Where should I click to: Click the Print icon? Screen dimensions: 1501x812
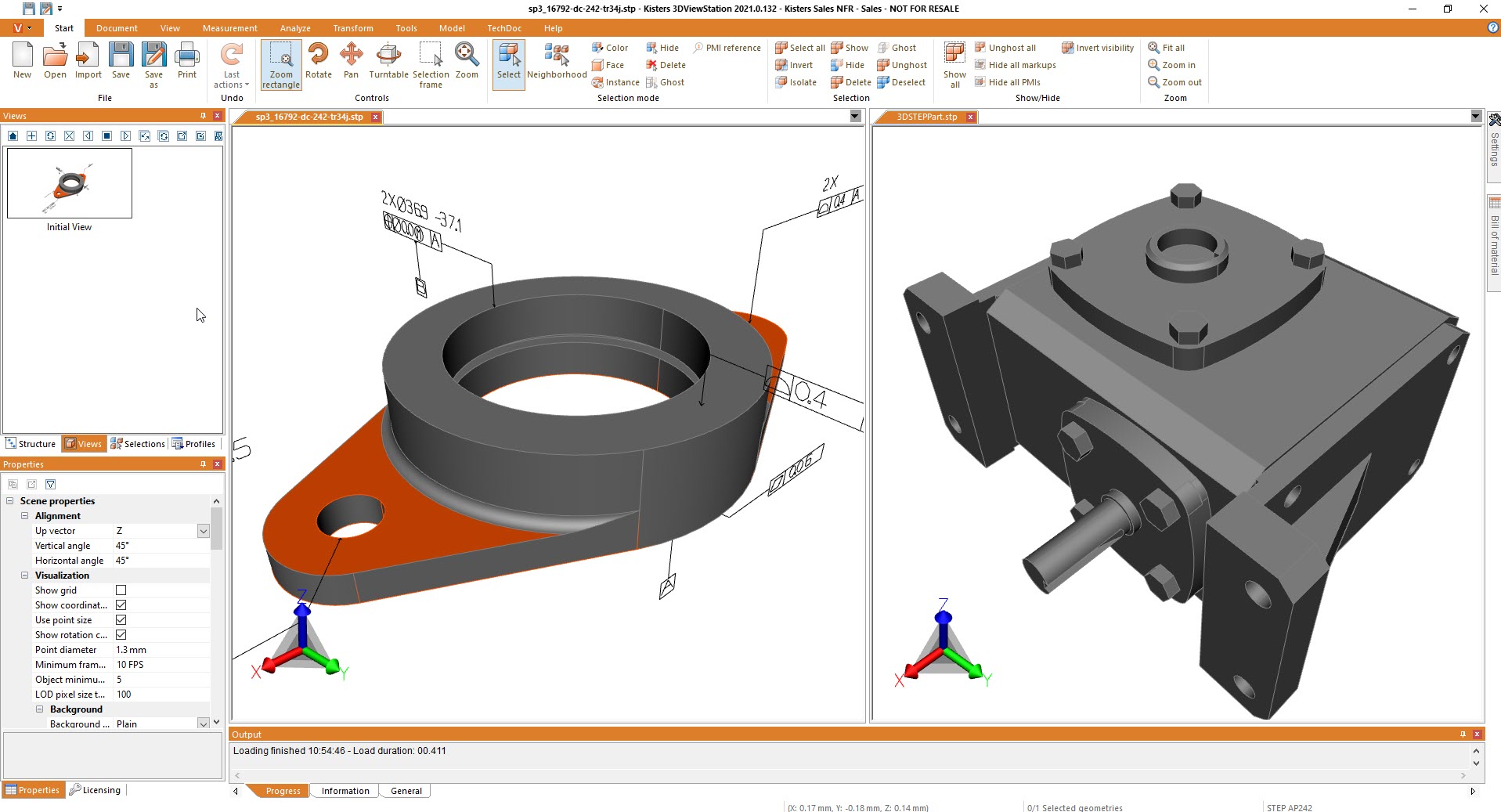coord(186,61)
